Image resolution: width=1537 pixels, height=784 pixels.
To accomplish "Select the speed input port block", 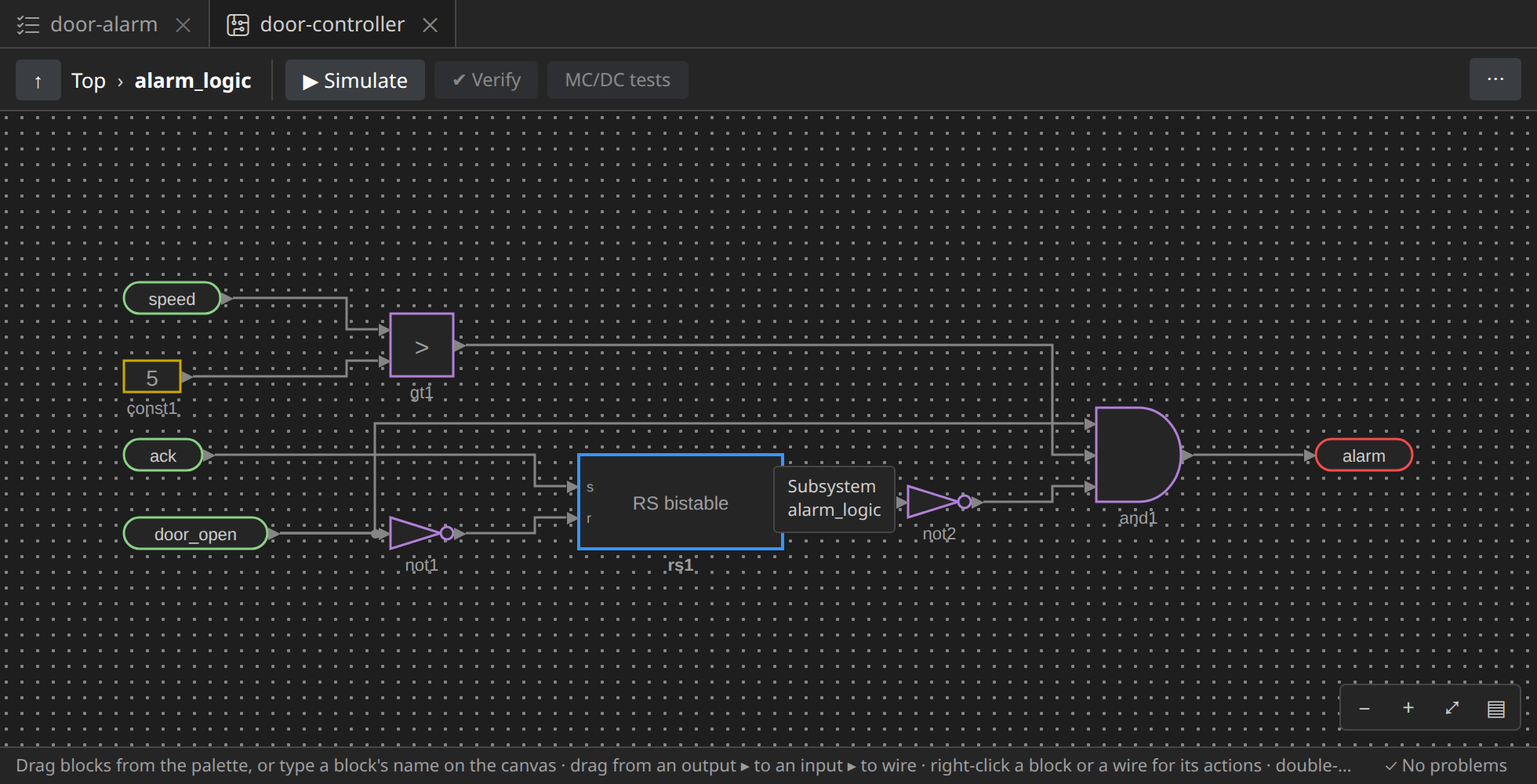I will 172,299.
